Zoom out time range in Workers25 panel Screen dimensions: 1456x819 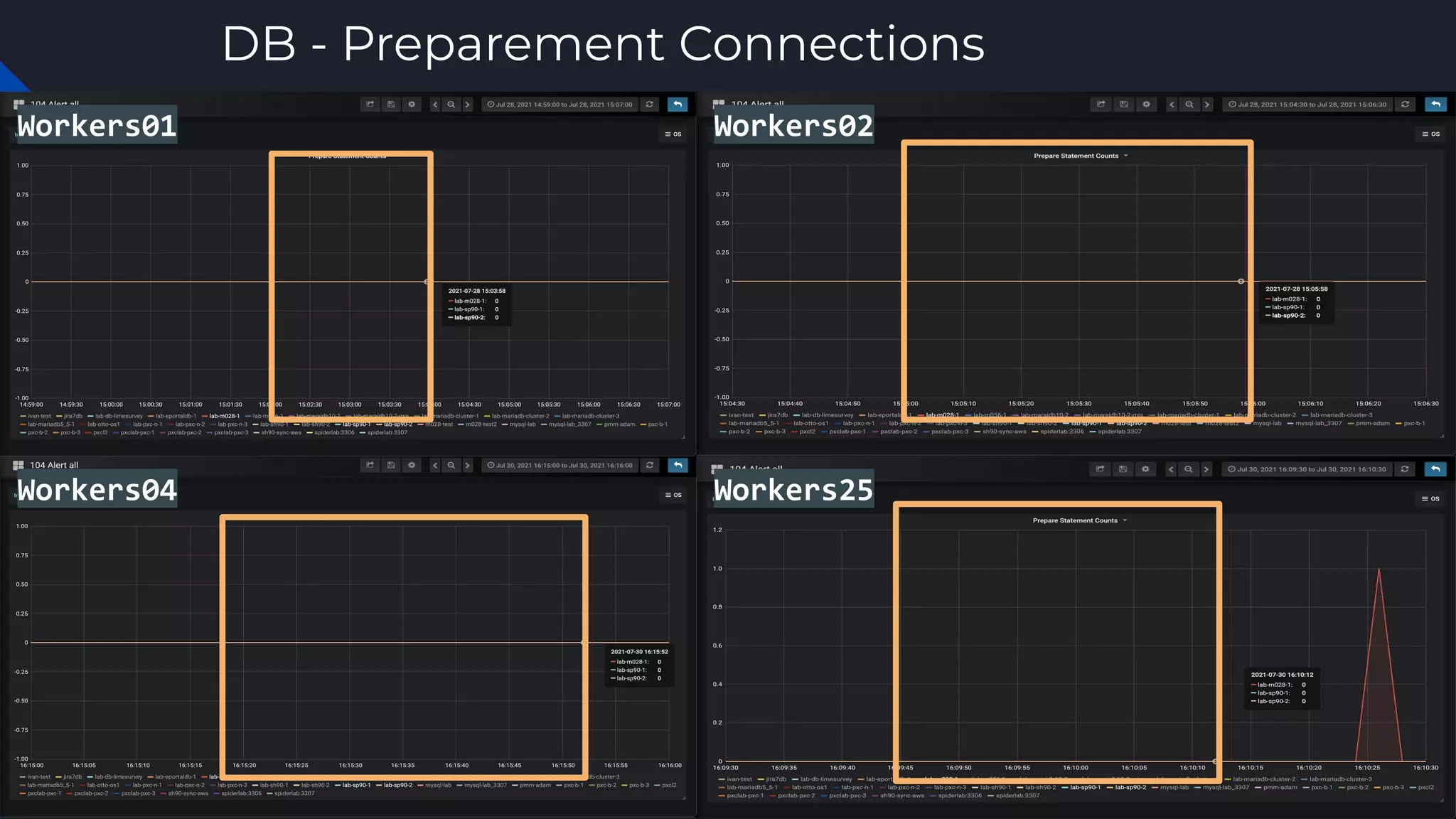1188,469
